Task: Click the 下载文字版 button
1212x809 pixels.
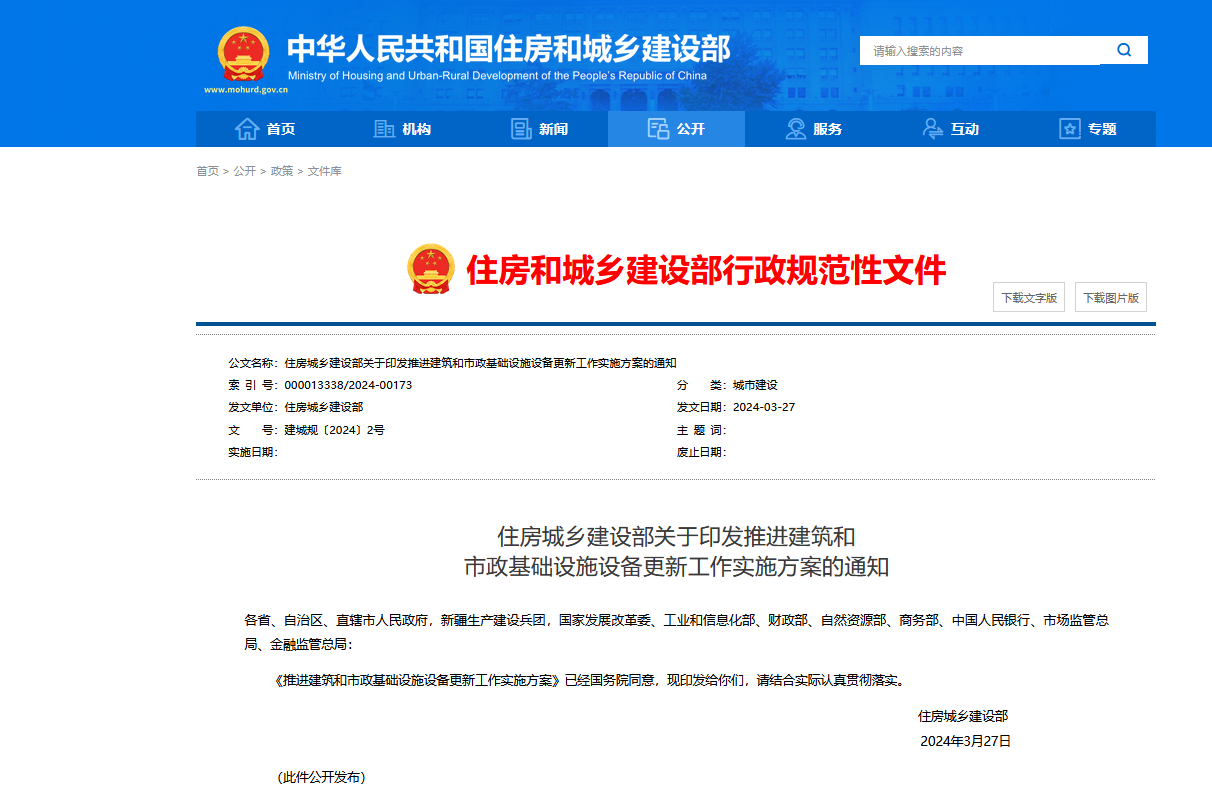Action: tap(1029, 297)
